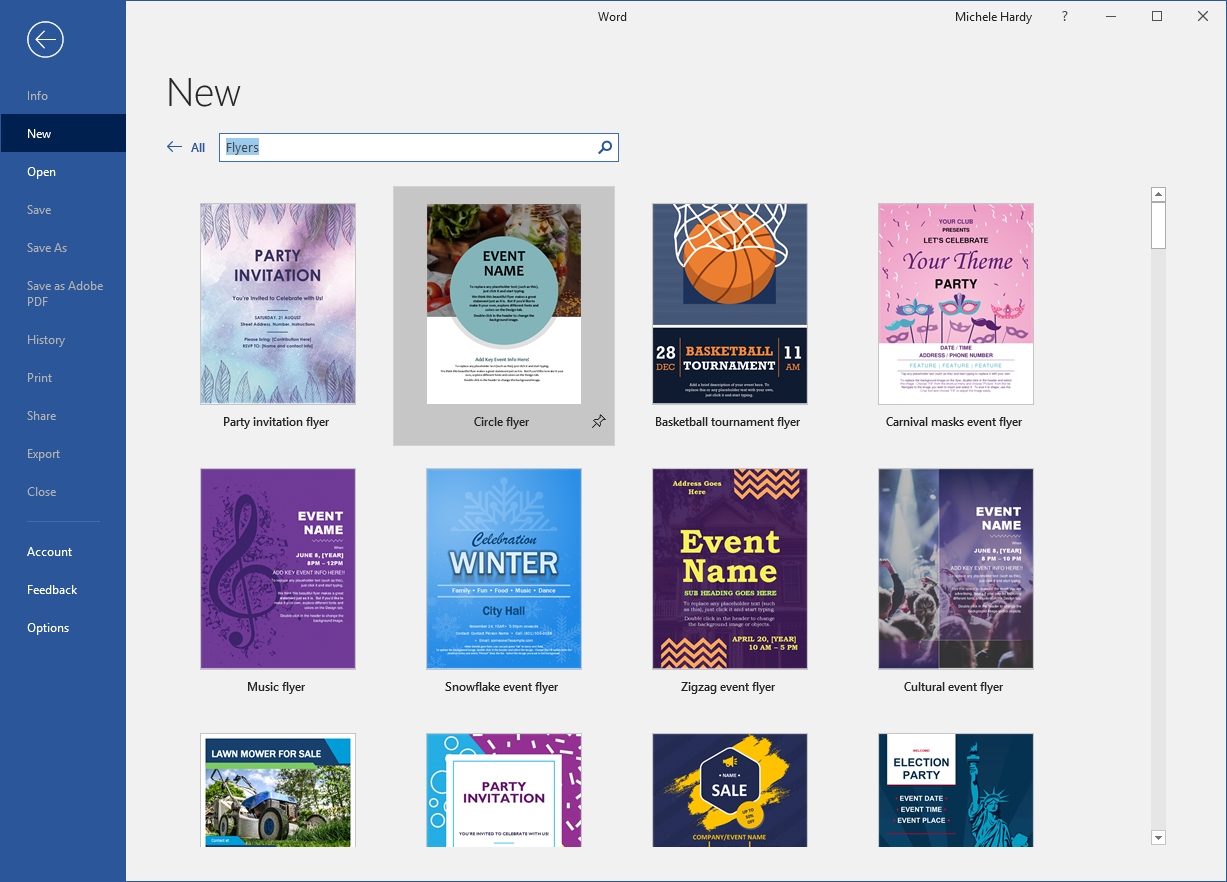Click Feedback in the sidebar
This screenshot has height=882, width=1227.
[52, 589]
